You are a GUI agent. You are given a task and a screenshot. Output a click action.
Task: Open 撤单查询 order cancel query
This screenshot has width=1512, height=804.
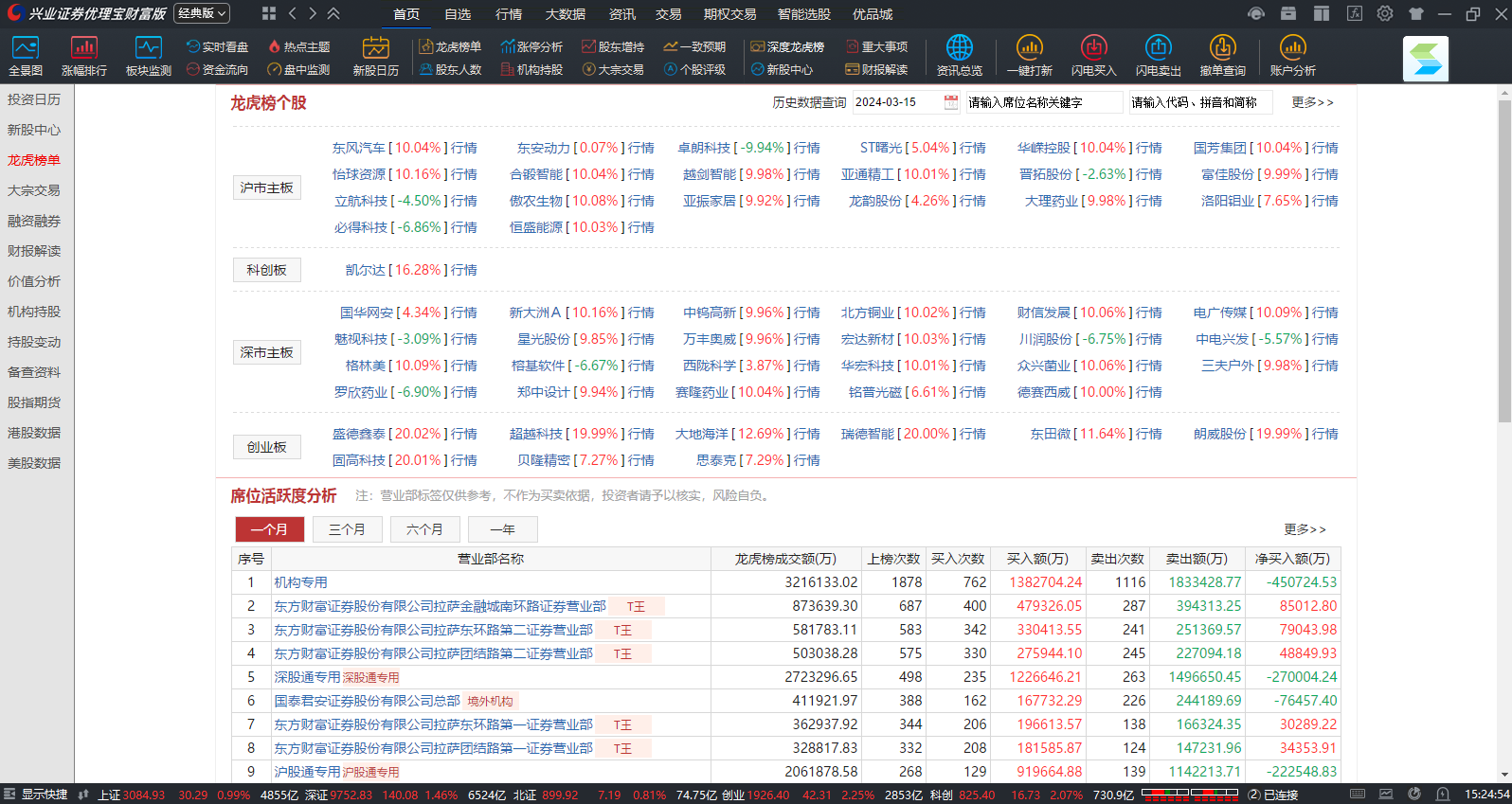coord(1222,56)
